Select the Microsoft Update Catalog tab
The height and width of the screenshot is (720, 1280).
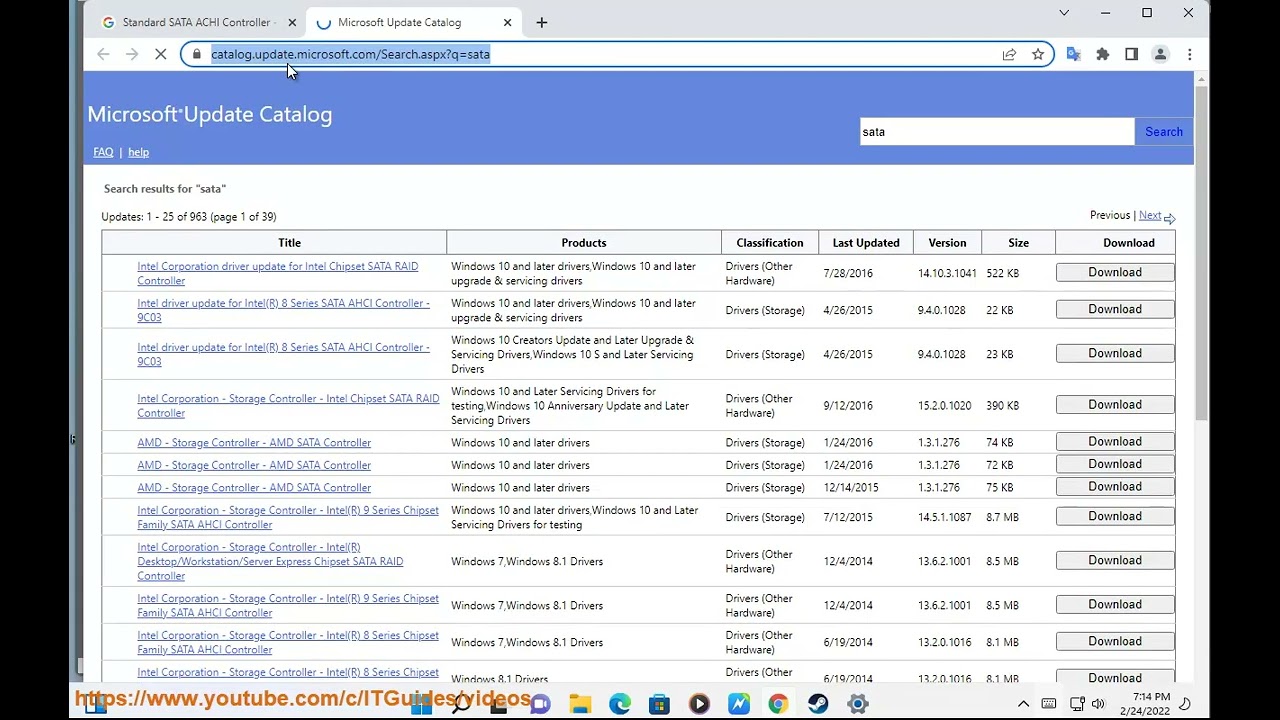415,22
